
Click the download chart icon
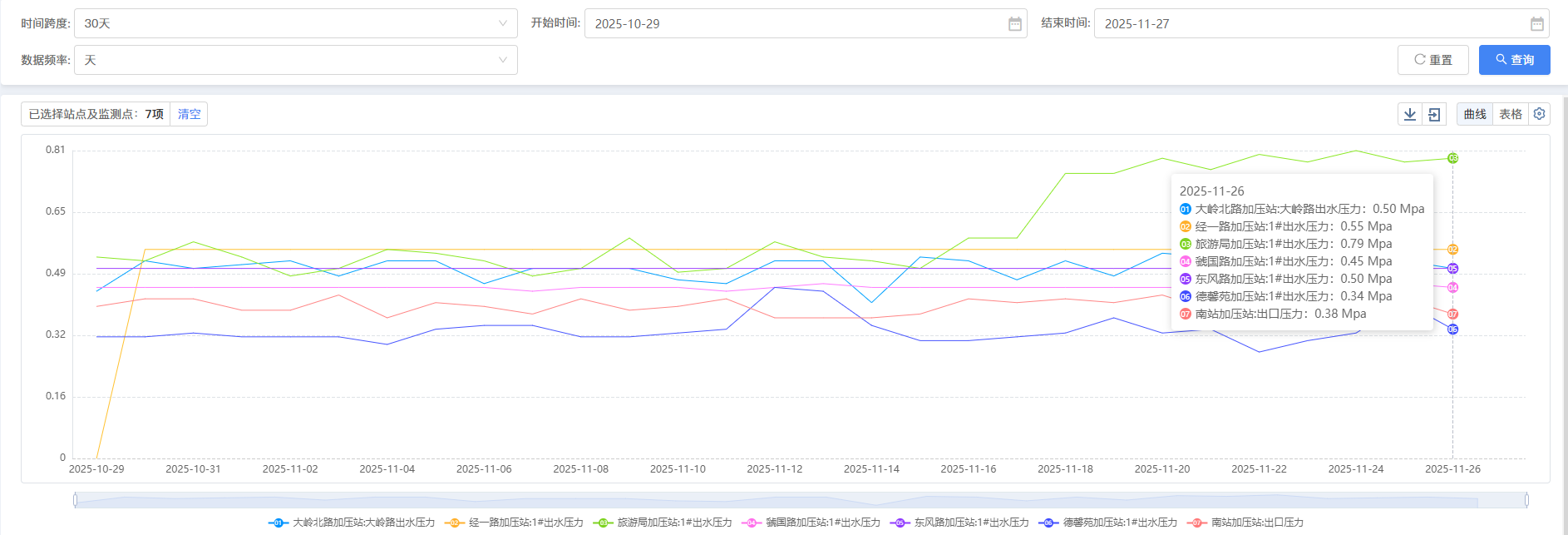(1410, 115)
